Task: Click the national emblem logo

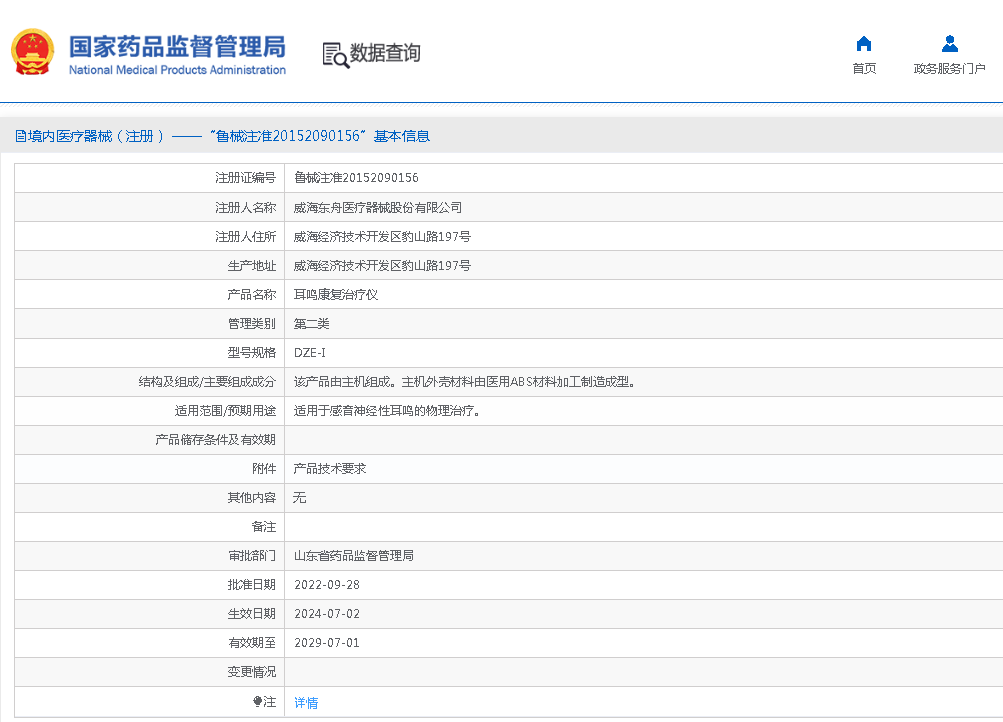Action: [x=33, y=52]
